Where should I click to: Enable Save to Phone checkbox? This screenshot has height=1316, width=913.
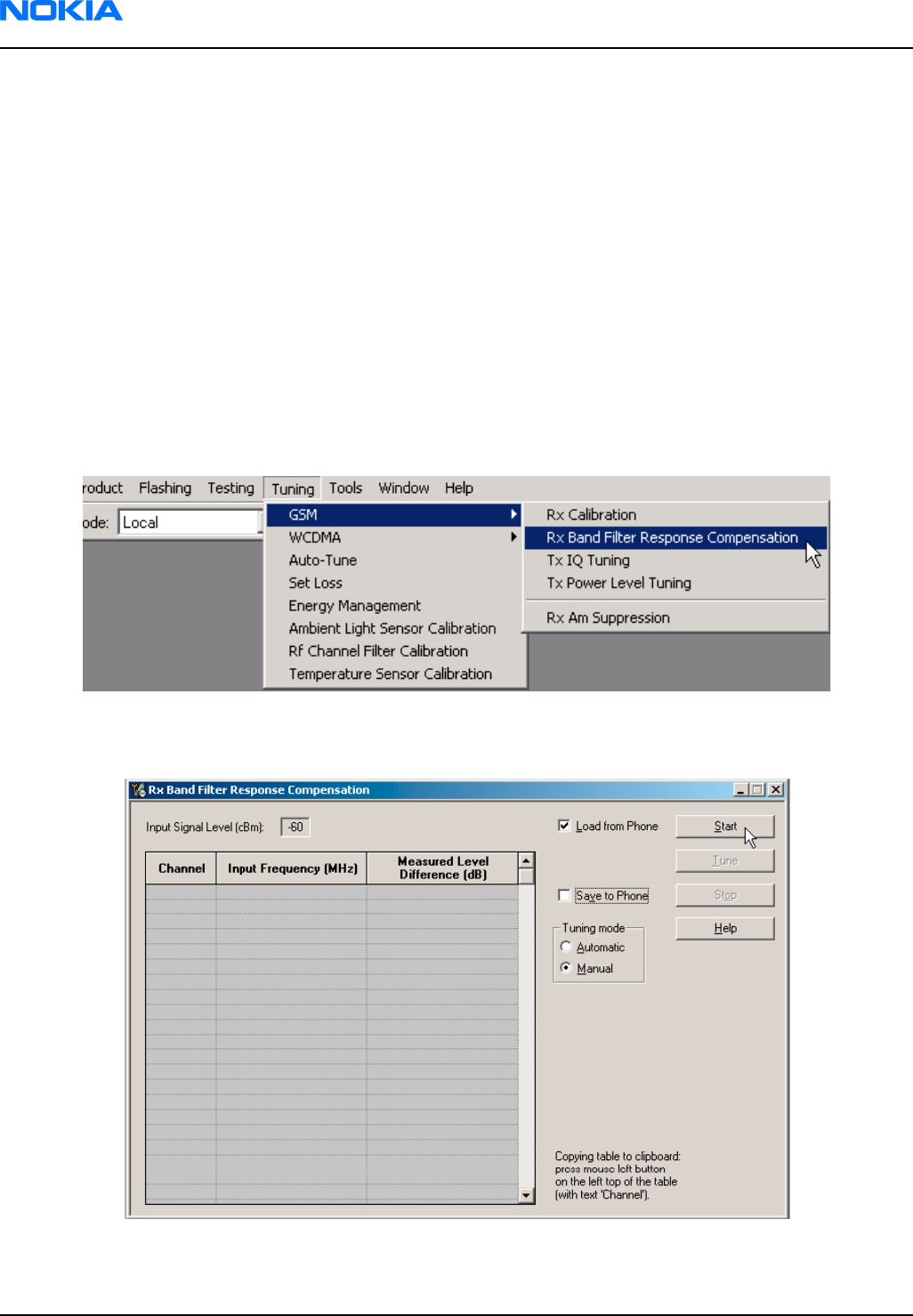564,895
